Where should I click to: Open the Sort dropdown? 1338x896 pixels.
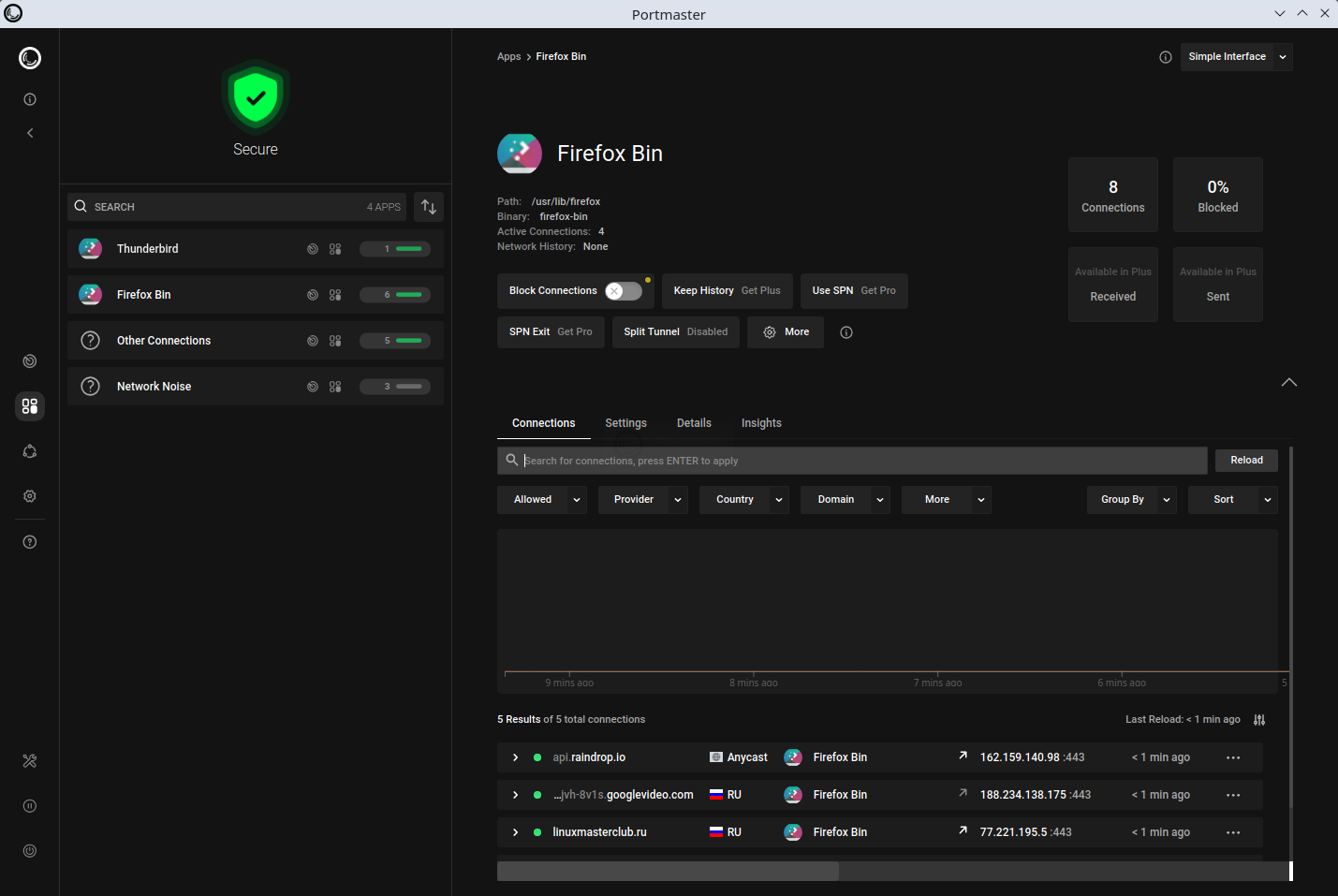click(1233, 500)
